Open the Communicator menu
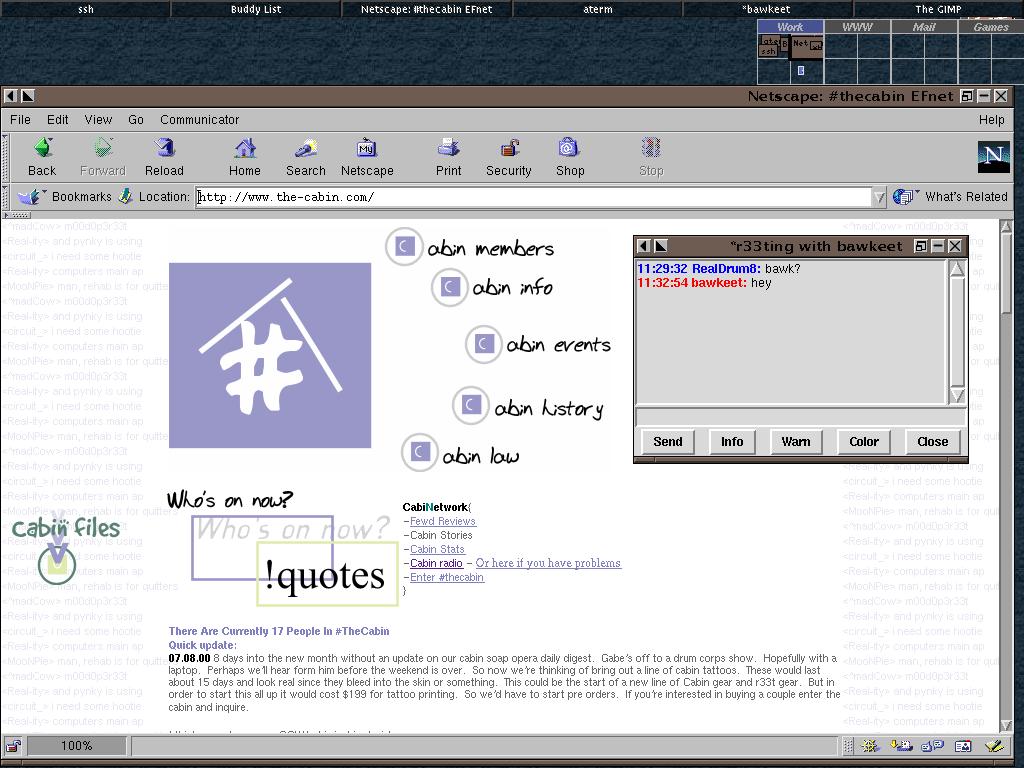Screen dimensions: 1024x768 point(200,120)
